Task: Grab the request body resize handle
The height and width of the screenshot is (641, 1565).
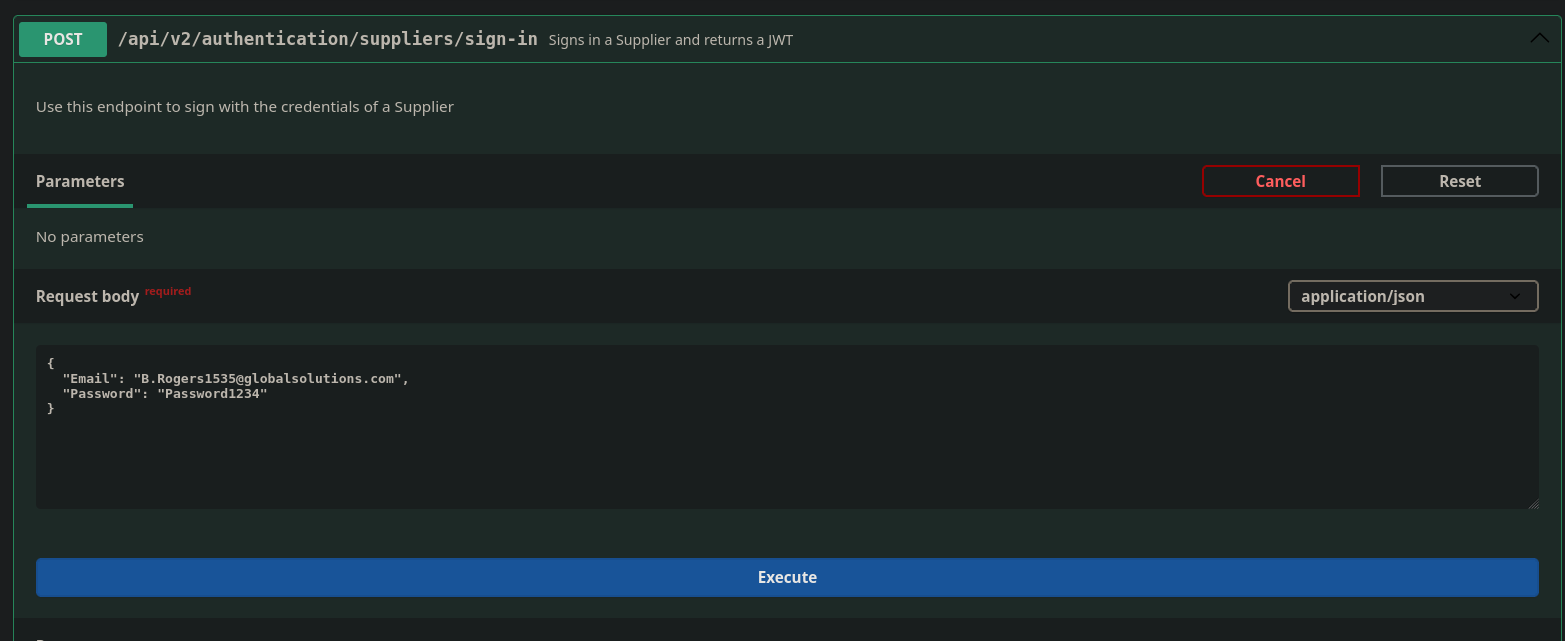Action: click(x=1533, y=503)
